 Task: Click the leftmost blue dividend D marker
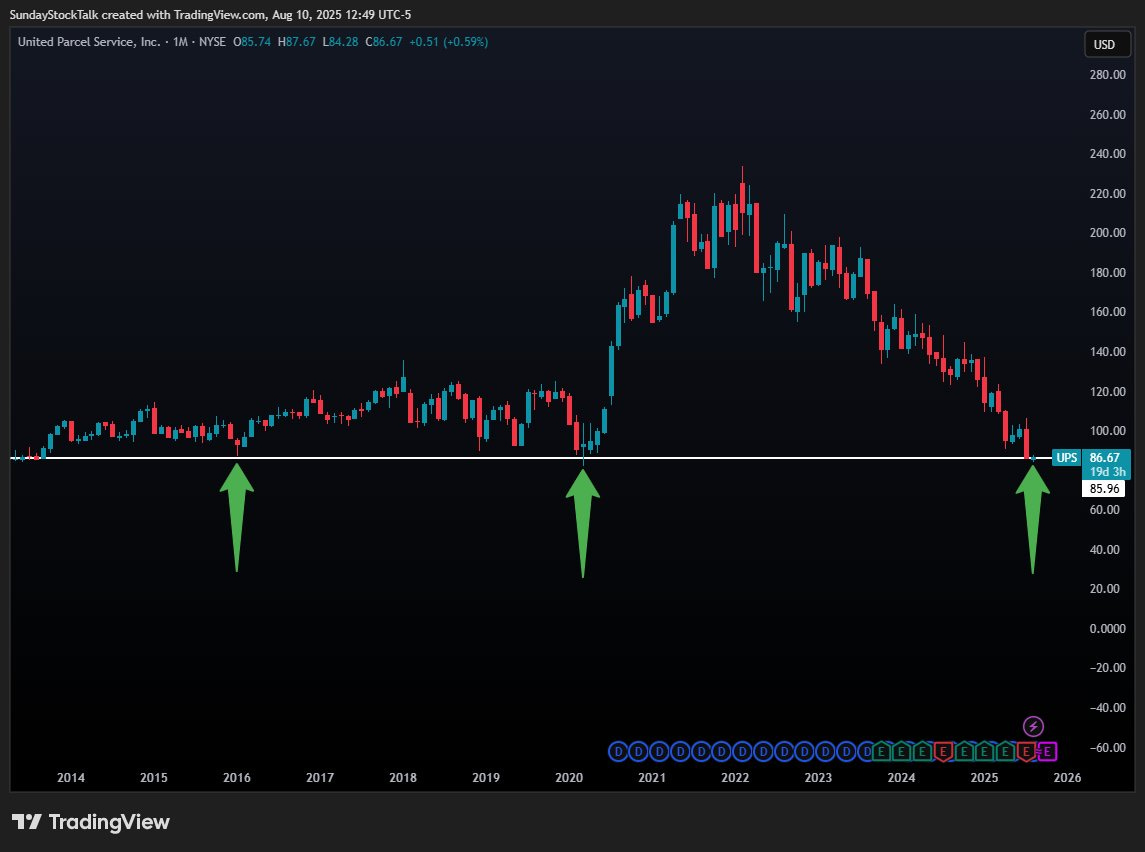(x=619, y=751)
